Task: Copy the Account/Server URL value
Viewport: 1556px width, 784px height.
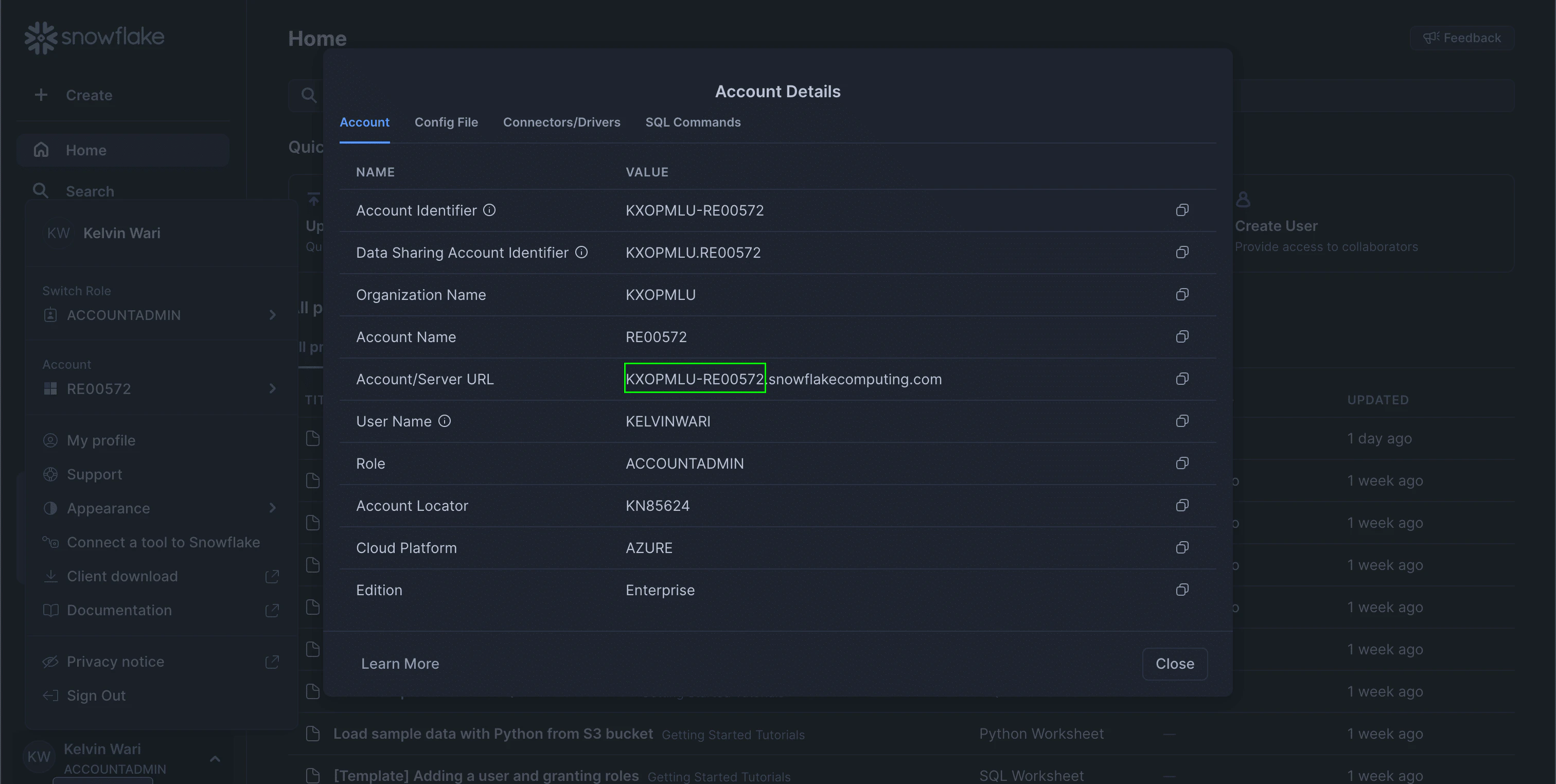Action: (1182, 379)
